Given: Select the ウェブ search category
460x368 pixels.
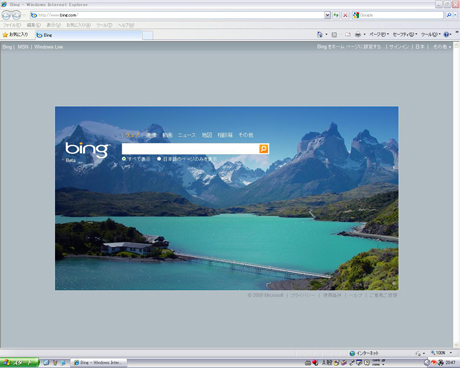Looking at the screenshot, I should point(132,135).
